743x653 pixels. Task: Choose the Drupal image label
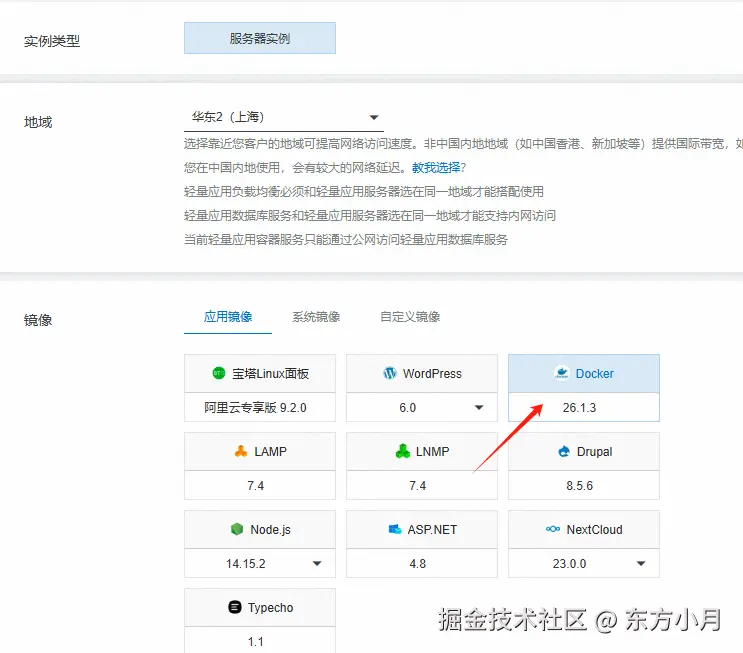(595, 452)
